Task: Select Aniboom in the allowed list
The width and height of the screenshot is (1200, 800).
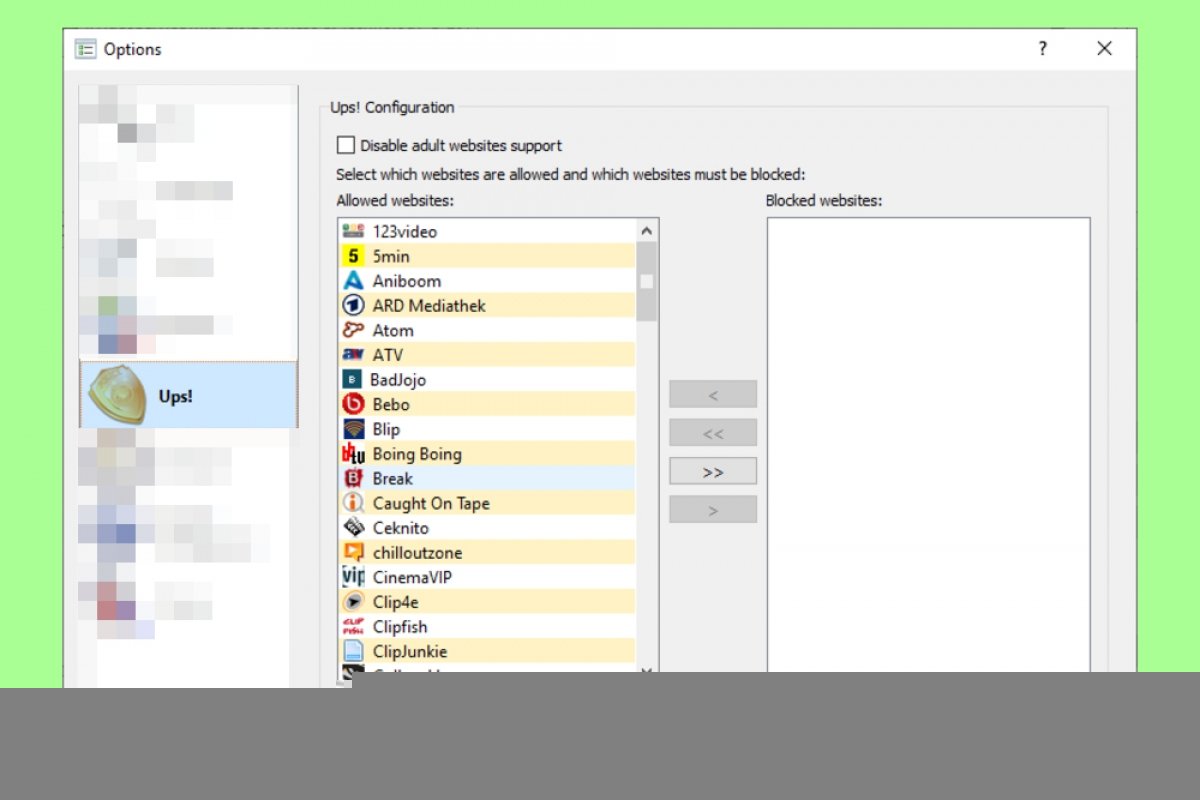Action: click(x=487, y=281)
